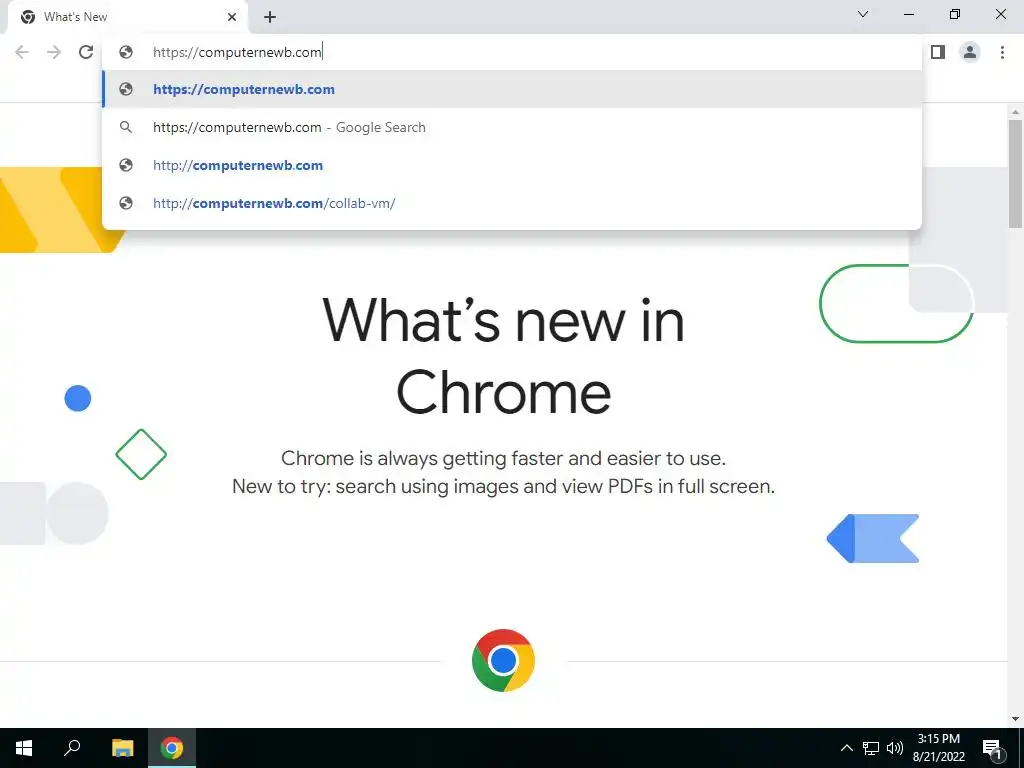Open a new tab with plus button
The image size is (1024, 768).
pyautogui.click(x=270, y=17)
